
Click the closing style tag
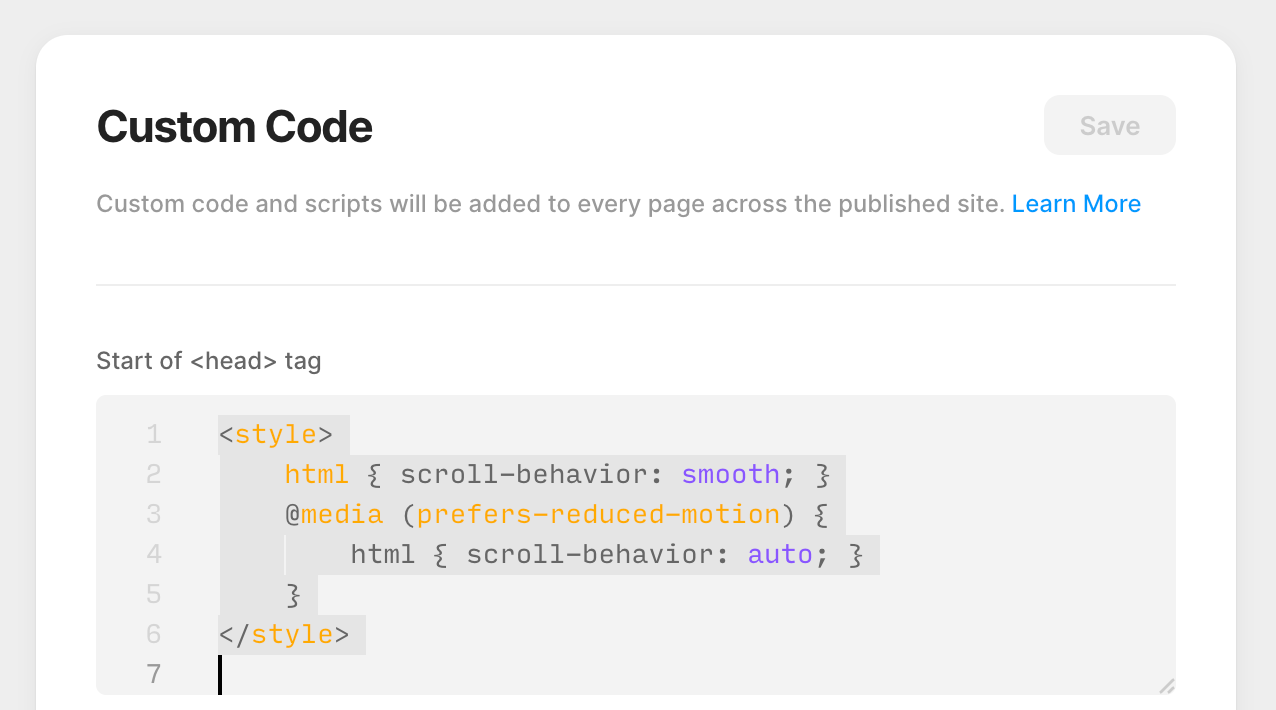pos(284,634)
